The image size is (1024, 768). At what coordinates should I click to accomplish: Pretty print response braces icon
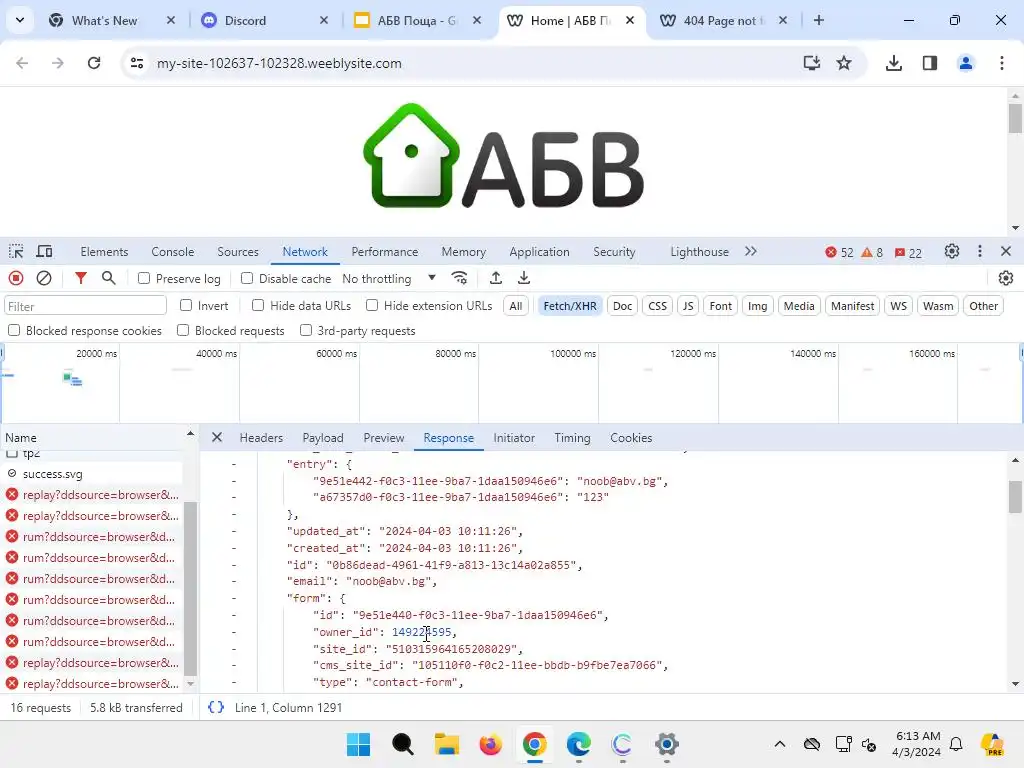[216, 707]
